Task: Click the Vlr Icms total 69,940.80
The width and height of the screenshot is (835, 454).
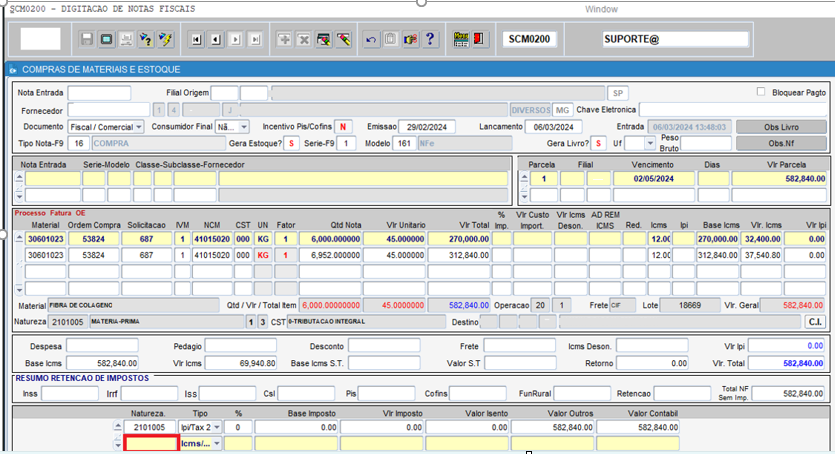Action: tap(241, 364)
